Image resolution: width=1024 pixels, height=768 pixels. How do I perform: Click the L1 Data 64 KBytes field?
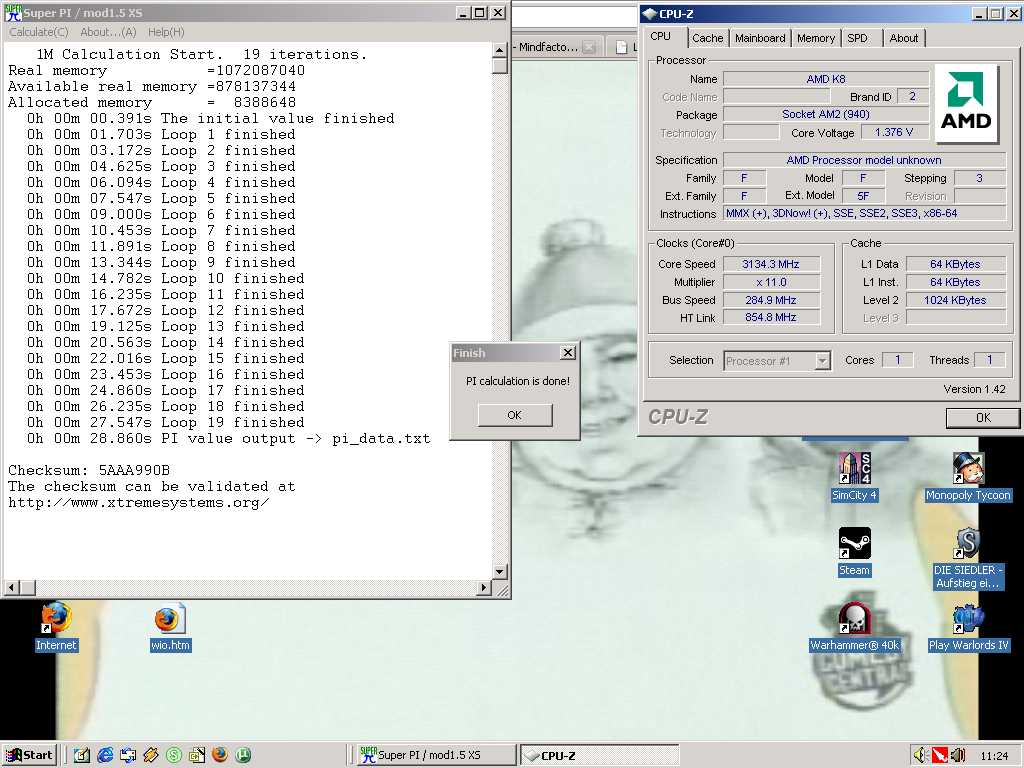(955, 264)
